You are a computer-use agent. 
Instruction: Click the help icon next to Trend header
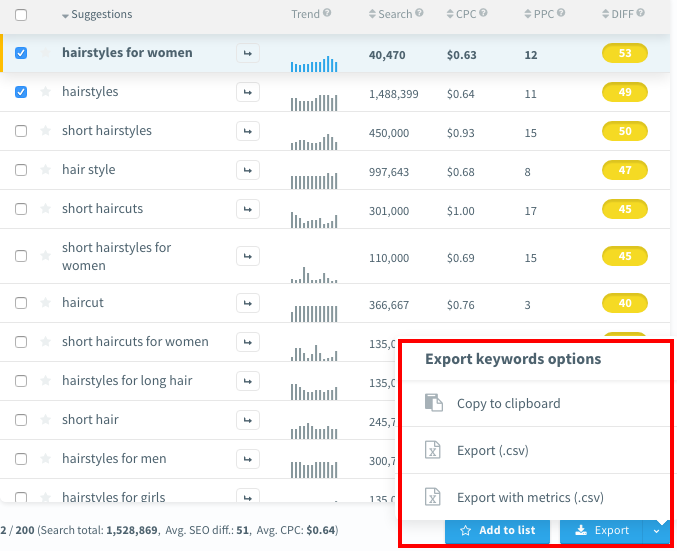coord(327,14)
